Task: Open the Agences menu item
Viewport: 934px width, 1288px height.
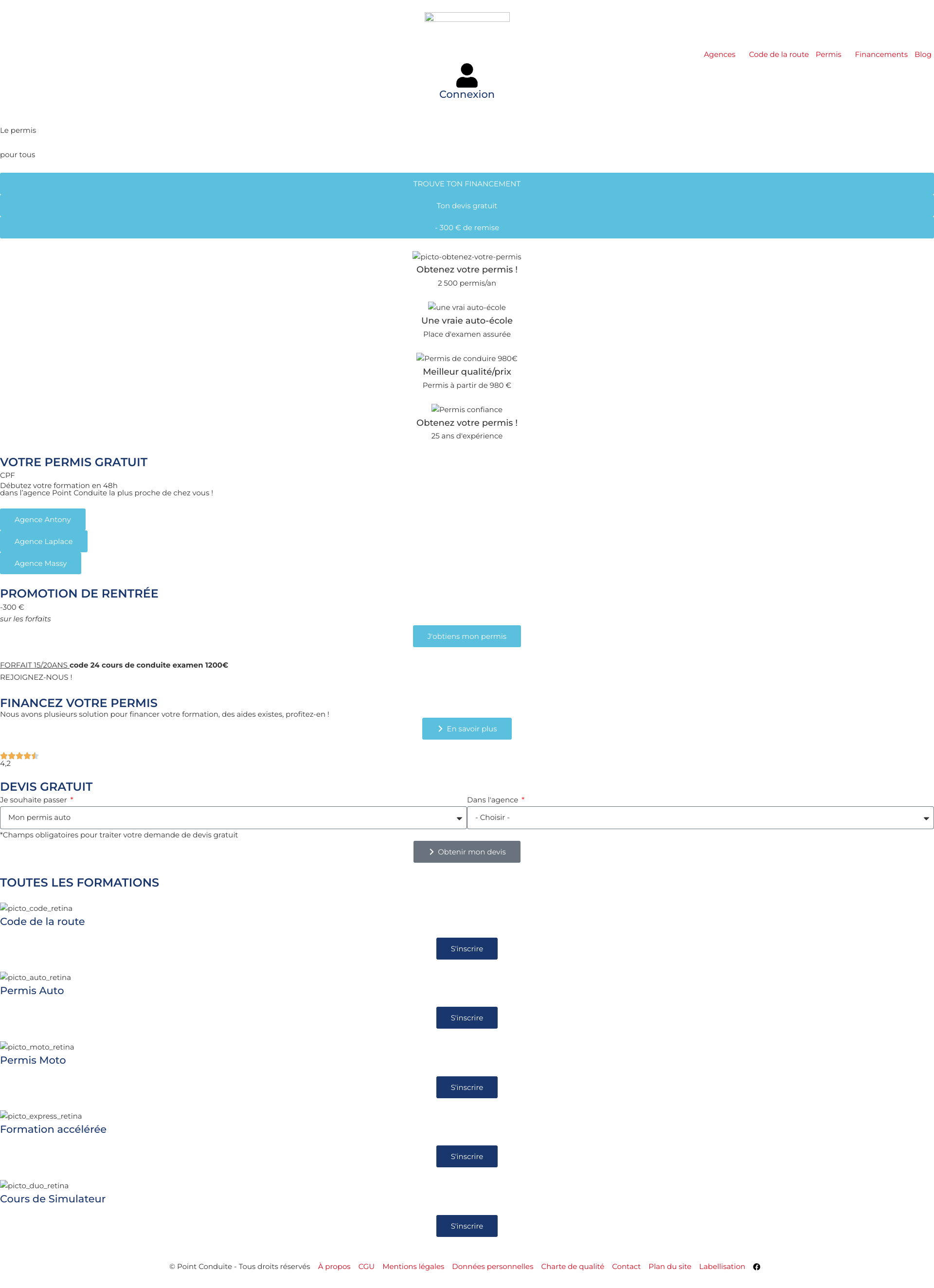Action: (x=719, y=54)
